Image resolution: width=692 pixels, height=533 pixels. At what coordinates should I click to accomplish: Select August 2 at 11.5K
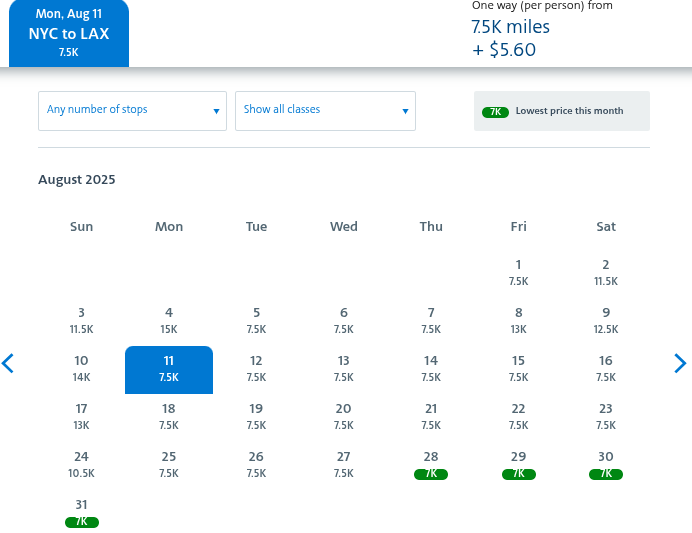point(606,274)
